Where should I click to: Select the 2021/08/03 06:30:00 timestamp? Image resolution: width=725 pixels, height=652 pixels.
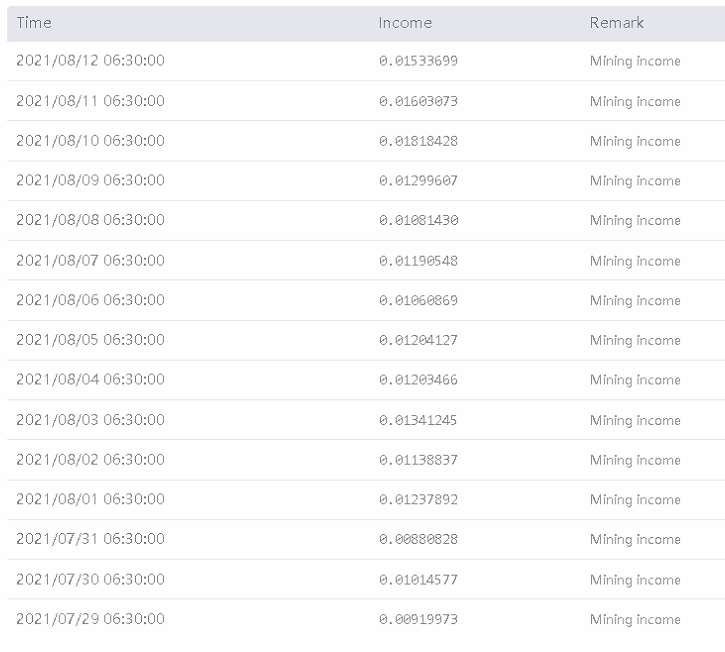[90, 420]
